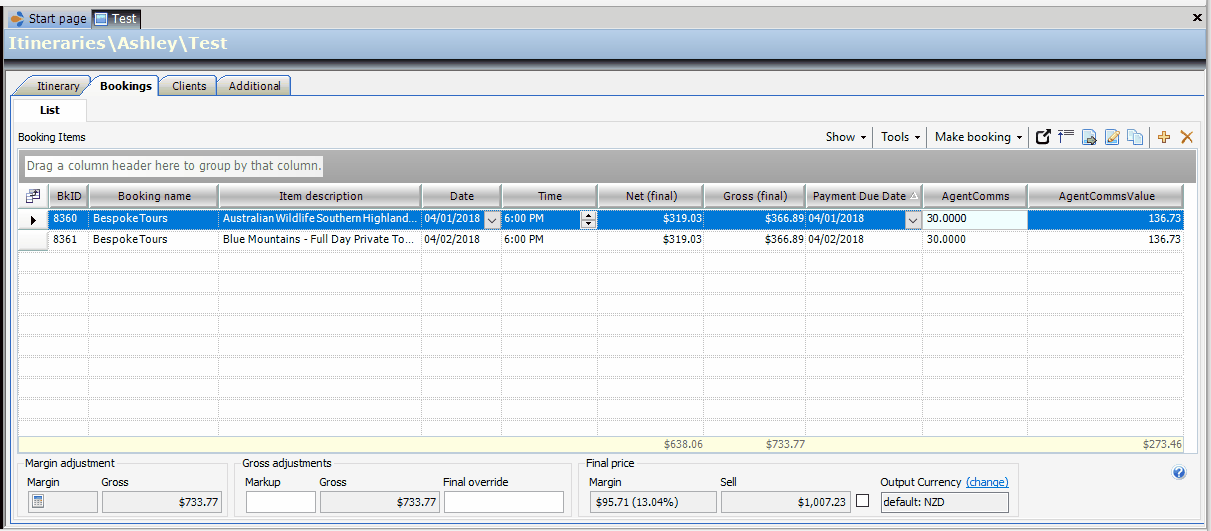Delete booking with the orange X icon
Screen dimensions: 1211x531
1187,137
